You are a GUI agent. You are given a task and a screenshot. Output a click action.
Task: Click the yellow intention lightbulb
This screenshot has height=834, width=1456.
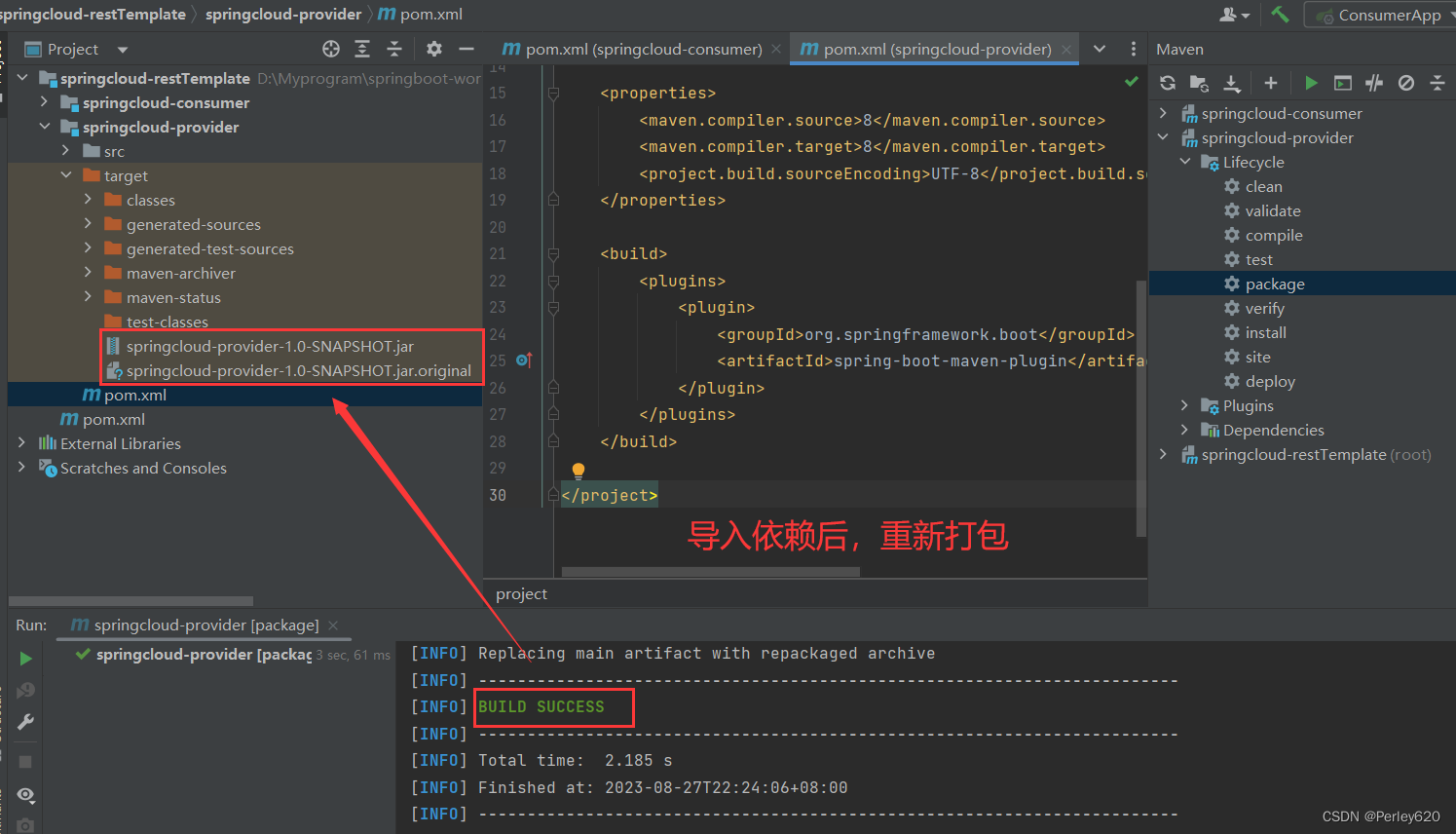click(579, 472)
